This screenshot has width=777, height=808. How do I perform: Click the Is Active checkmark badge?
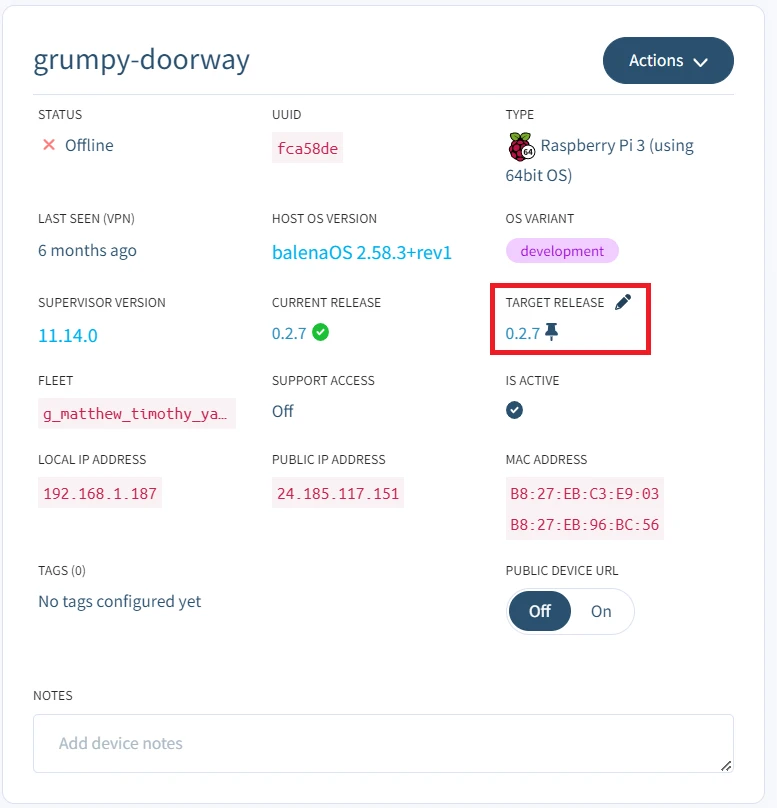pos(514,410)
